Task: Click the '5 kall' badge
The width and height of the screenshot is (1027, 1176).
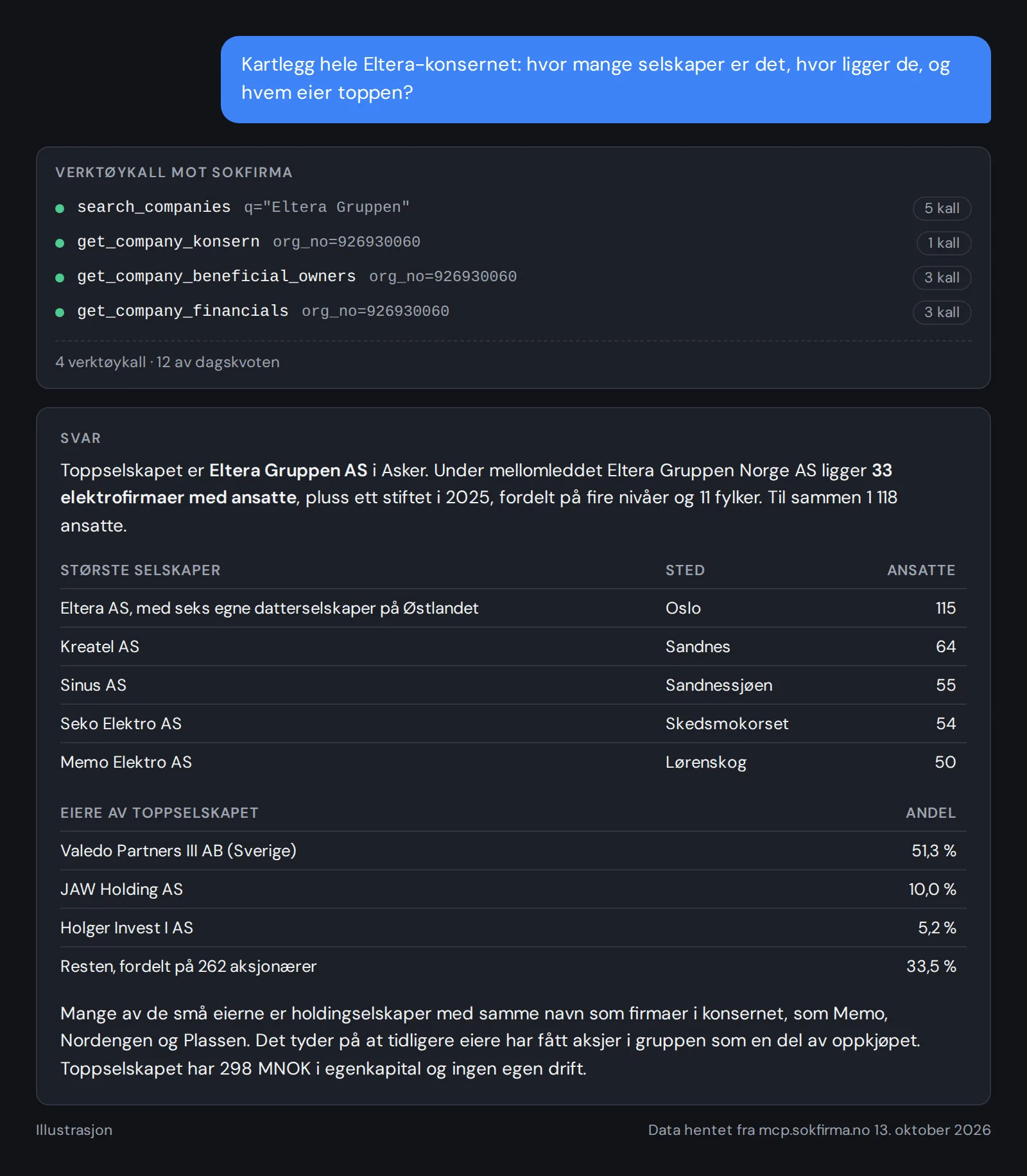Action: [x=942, y=208]
